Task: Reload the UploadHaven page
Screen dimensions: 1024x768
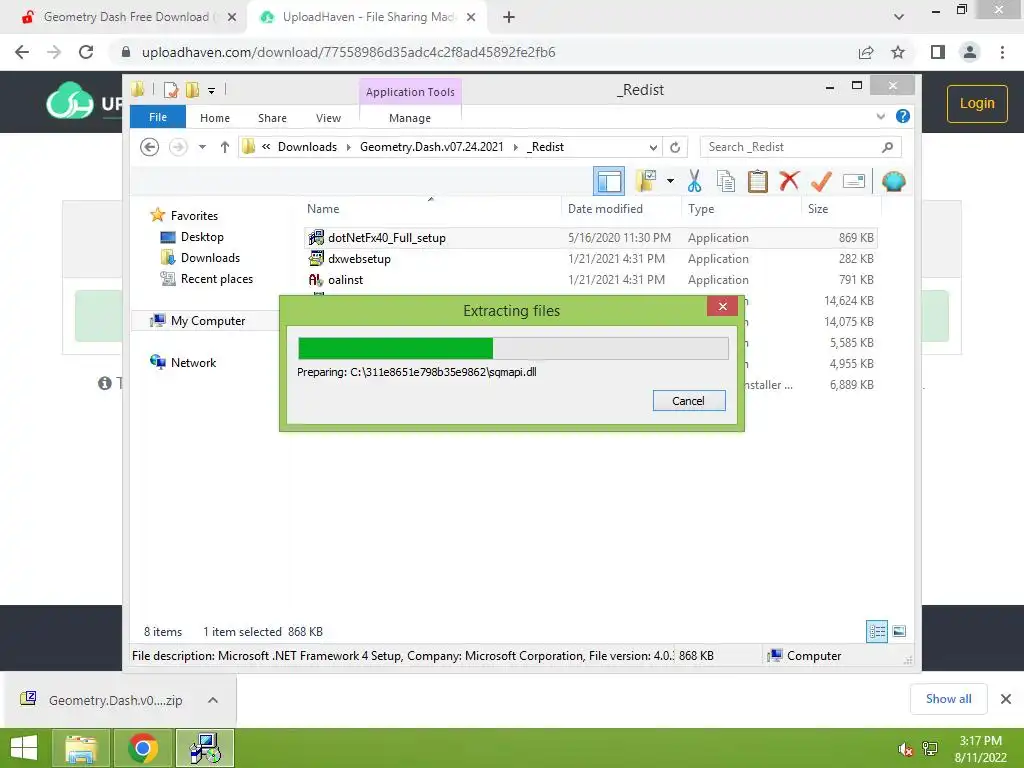Action: pyautogui.click(x=86, y=52)
